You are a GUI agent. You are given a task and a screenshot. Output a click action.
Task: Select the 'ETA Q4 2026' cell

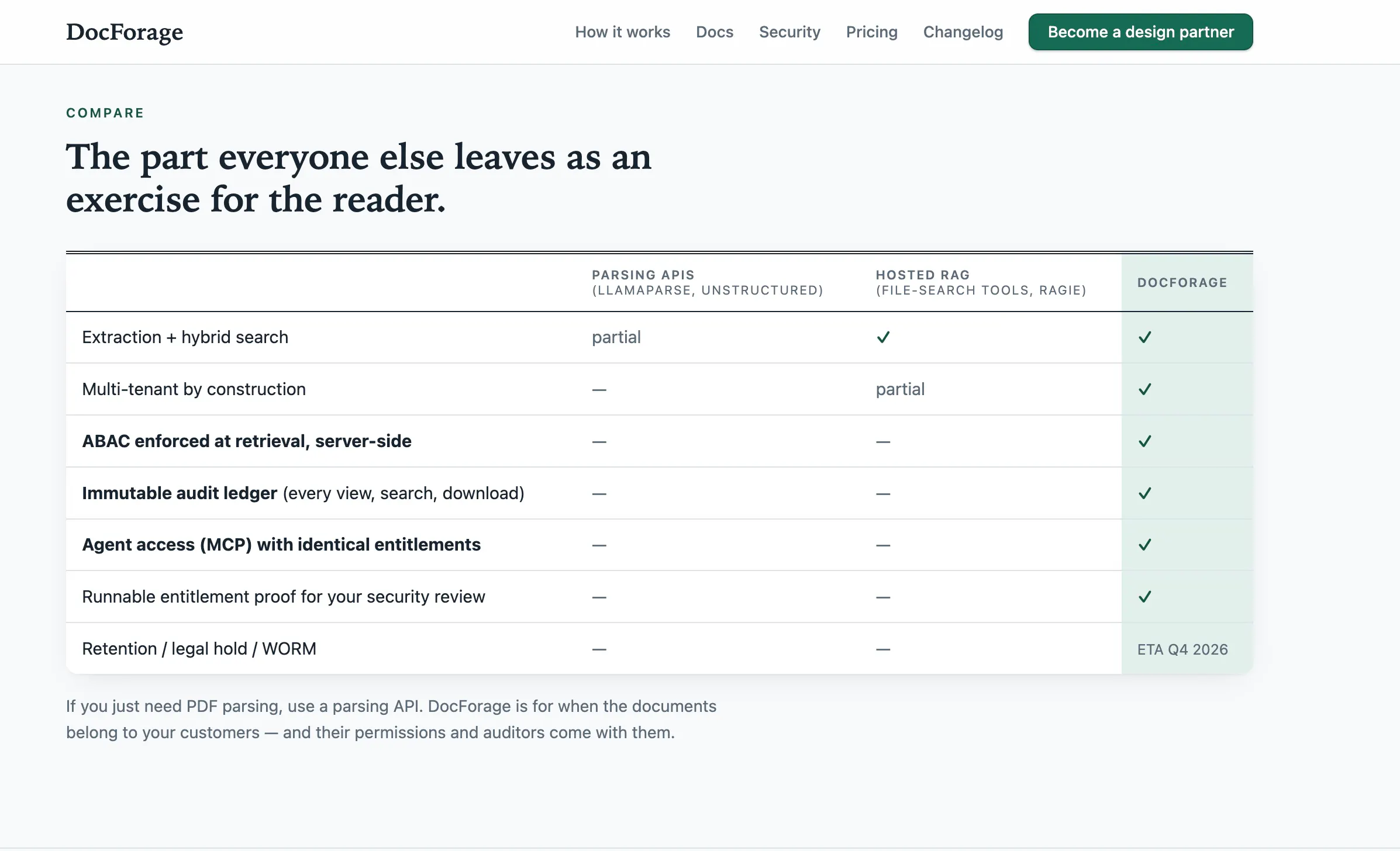pos(1182,649)
